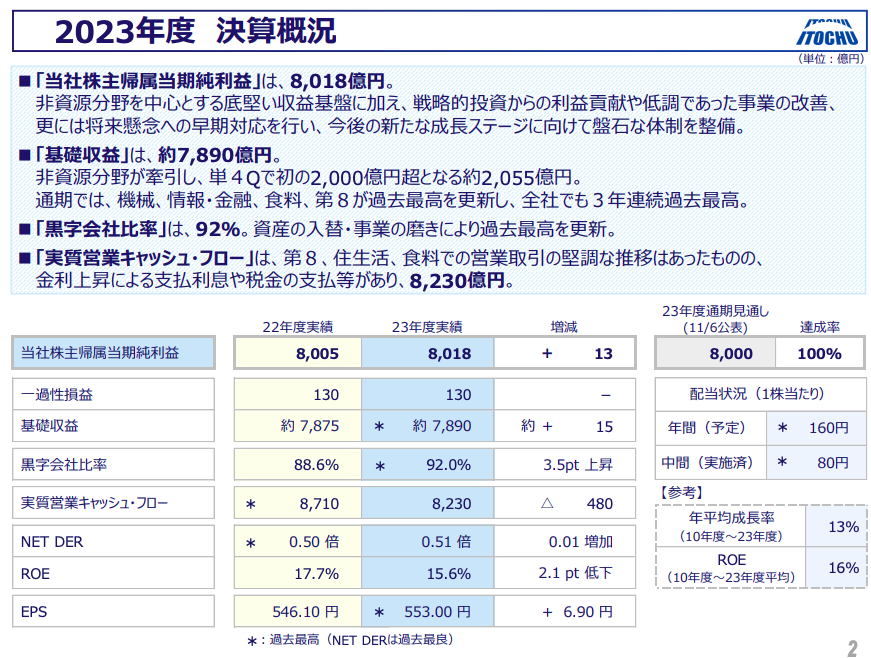Select the net profit value 8,005
871x658 pixels.
tap(298, 353)
